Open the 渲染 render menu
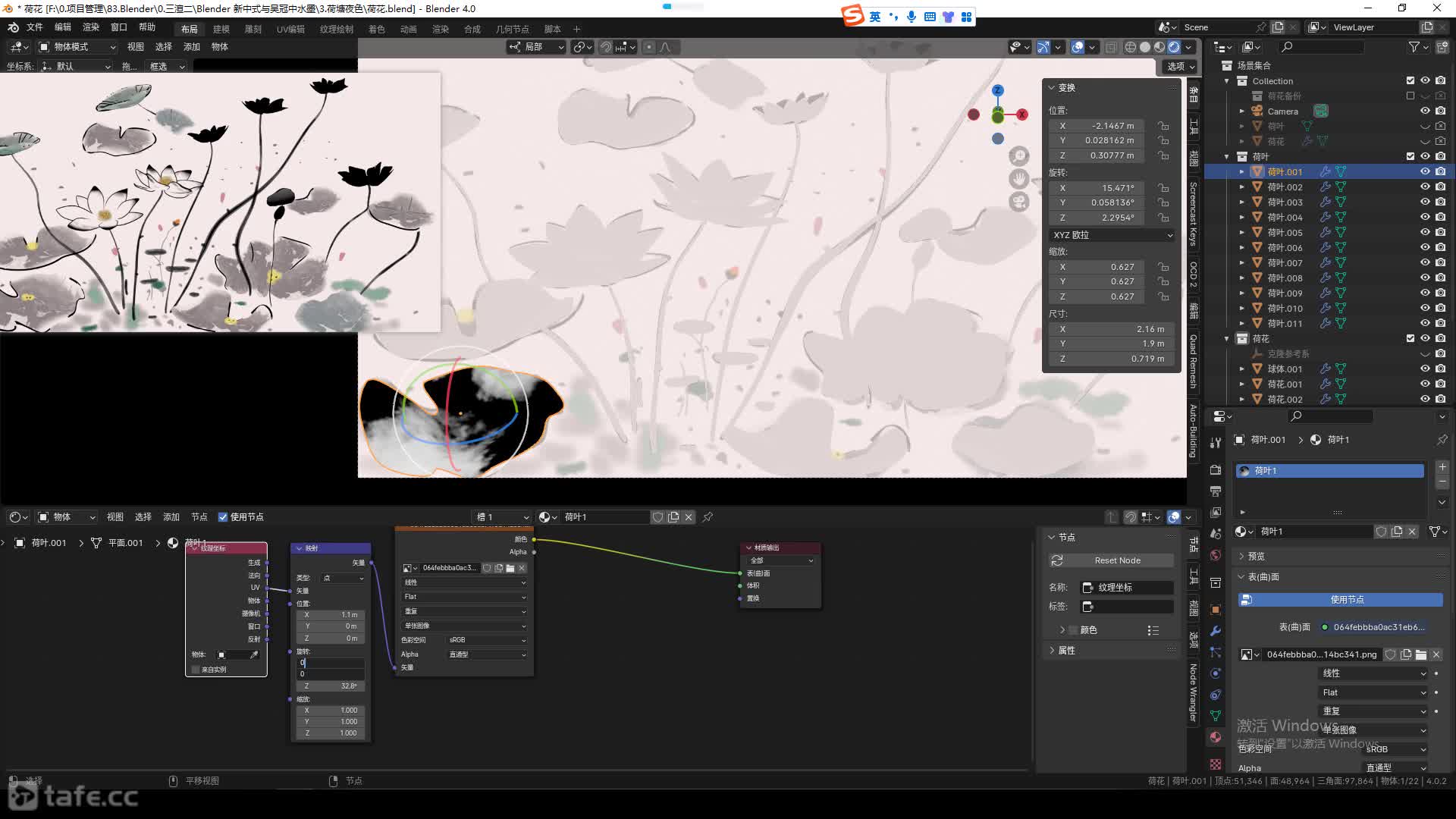The image size is (1456, 819). [x=91, y=27]
